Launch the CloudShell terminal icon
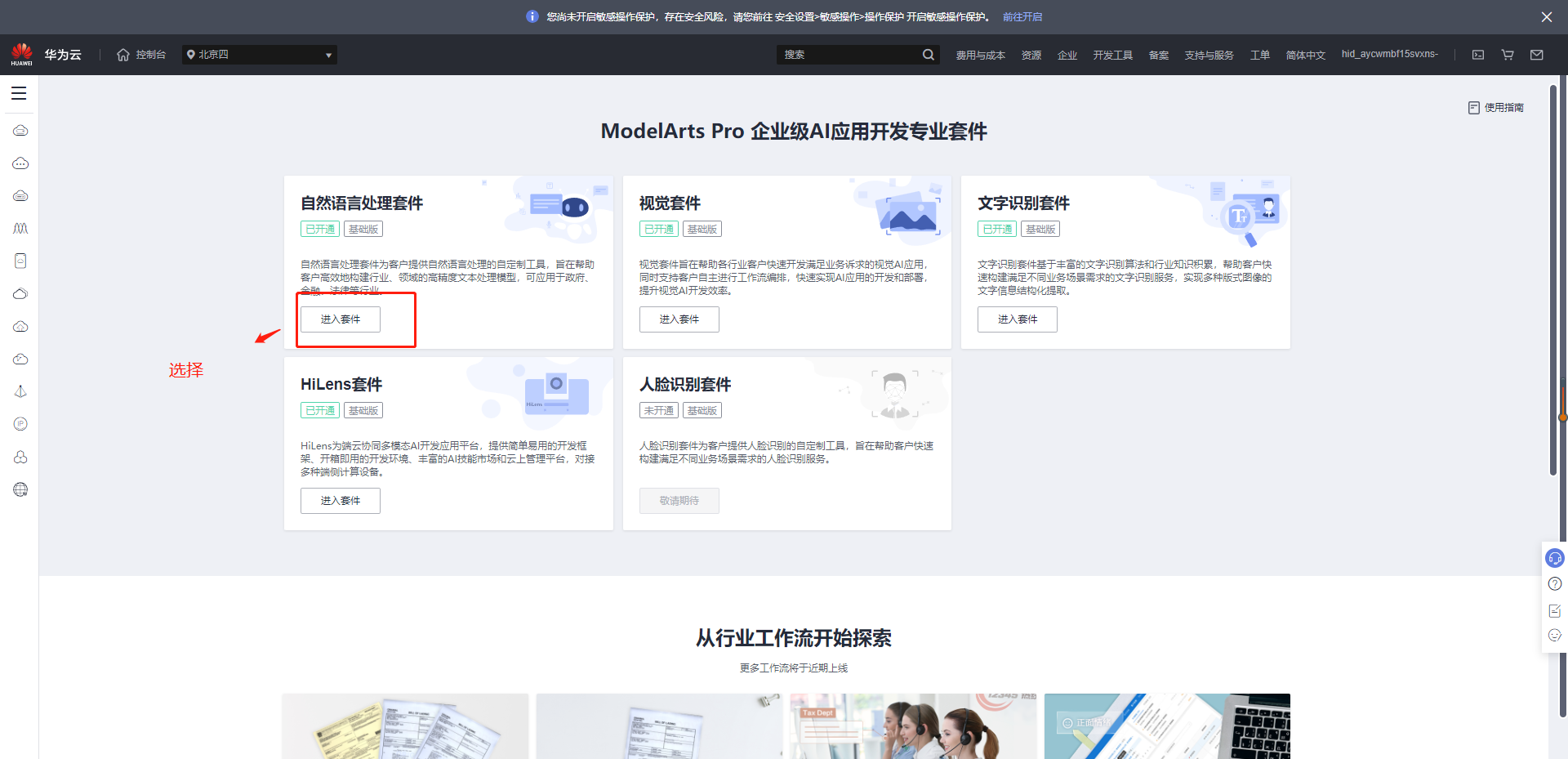Screen dimensions: 1568x759 pyautogui.click(x=1478, y=55)
